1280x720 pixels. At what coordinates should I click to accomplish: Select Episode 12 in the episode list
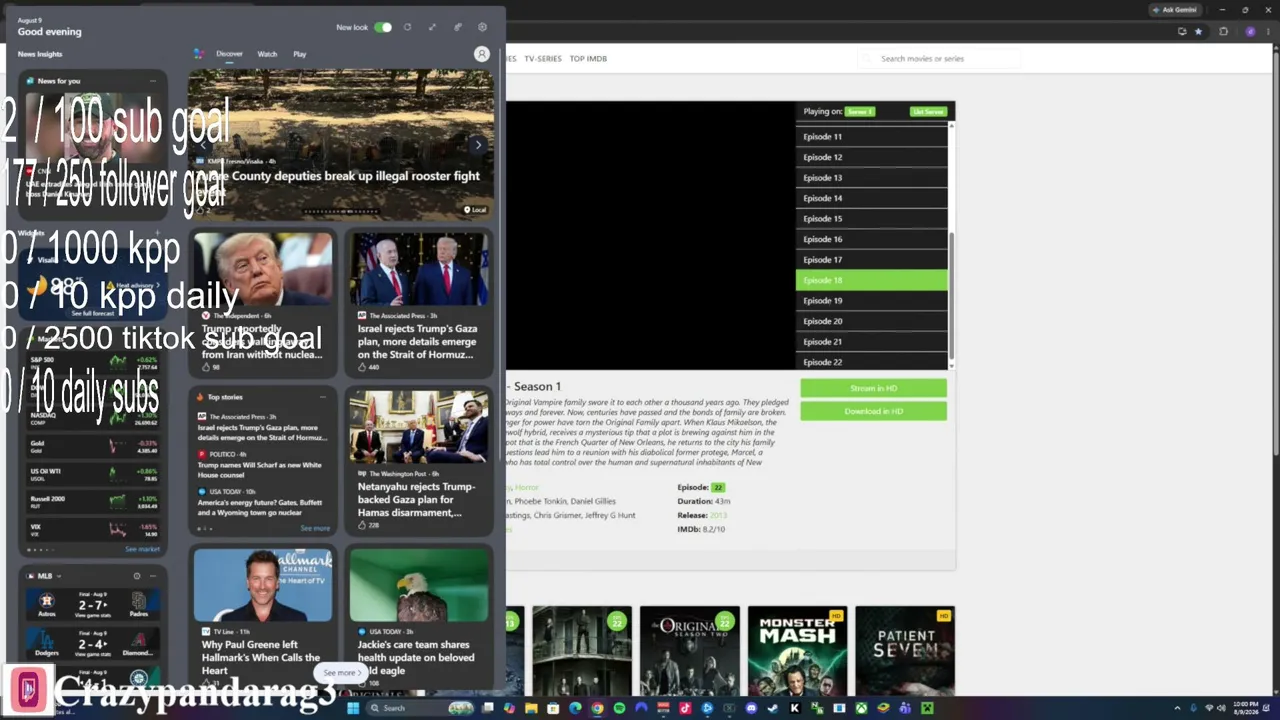click(x=871, y=157)
